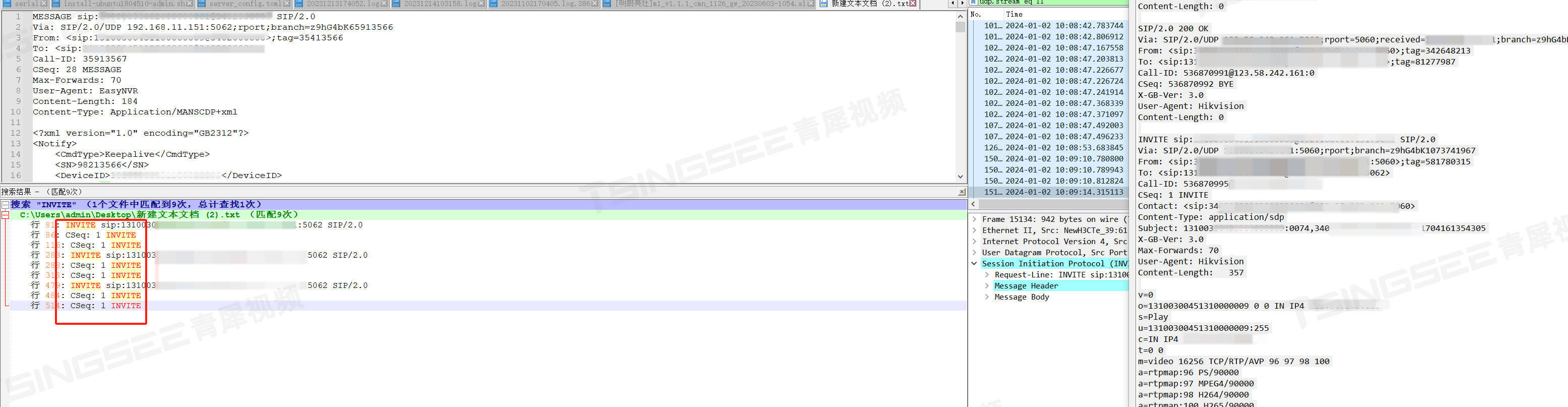Image resolution: width=1568 pixels, height=407 pixels.
Task: Collapse Session Initiation Protocol node
Action: click(975, 264)
